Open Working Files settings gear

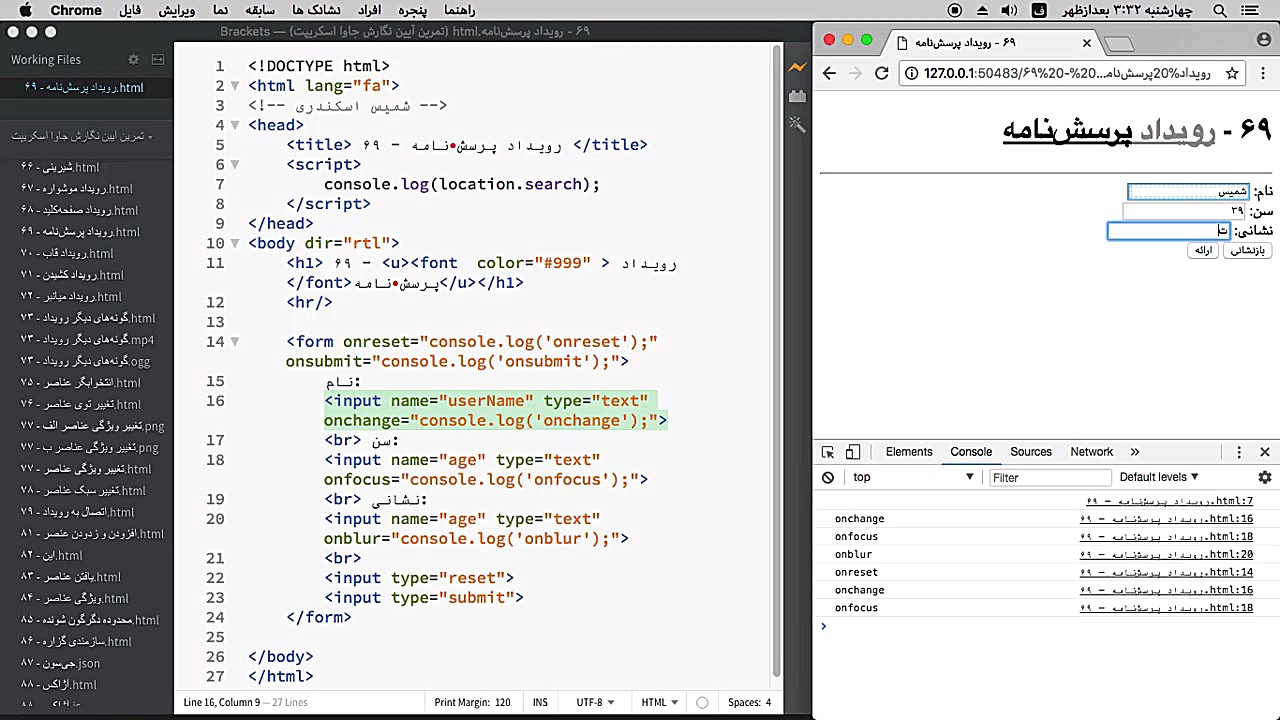pyautogui.click(x=134, y=60)
